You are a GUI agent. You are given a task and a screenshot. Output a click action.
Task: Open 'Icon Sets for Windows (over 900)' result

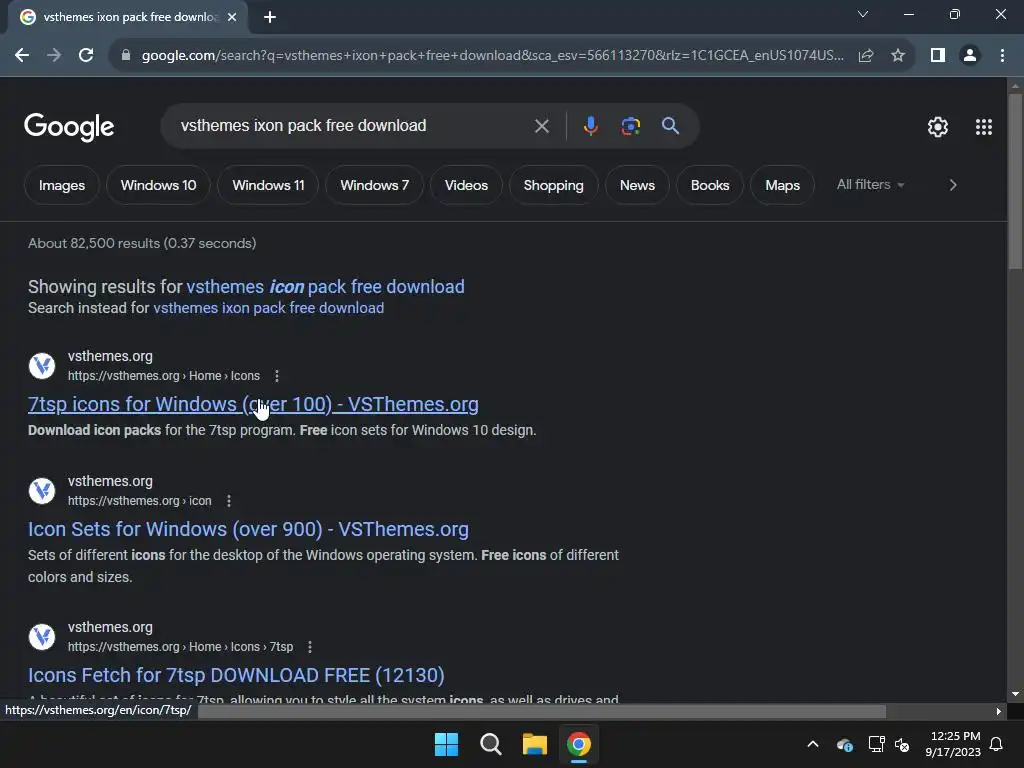tap(248, 529)
